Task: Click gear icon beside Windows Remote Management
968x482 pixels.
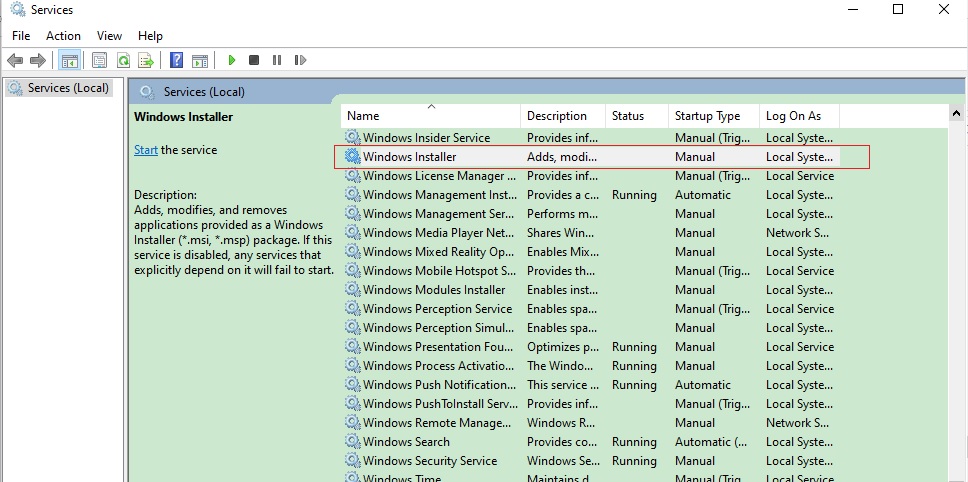Action: [353, 422]
